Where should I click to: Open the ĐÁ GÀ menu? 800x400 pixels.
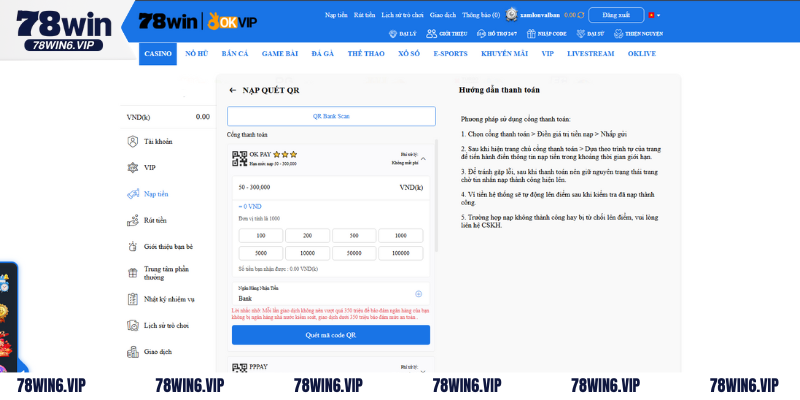(x=322, y=54)
